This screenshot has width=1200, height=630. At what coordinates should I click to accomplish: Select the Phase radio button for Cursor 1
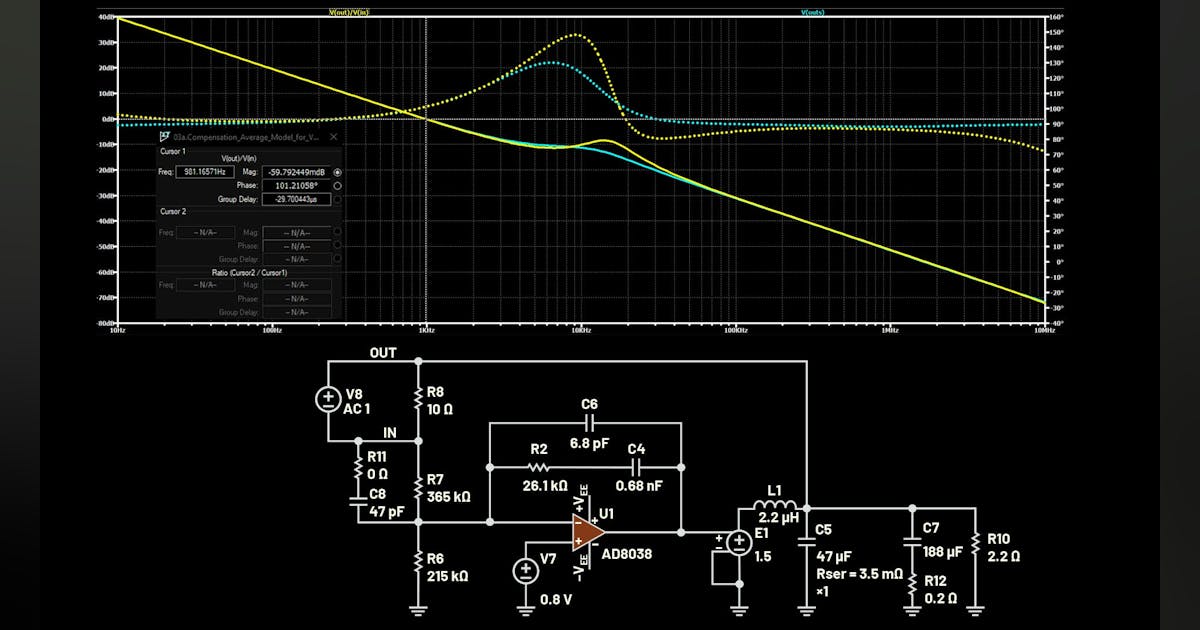coord(337,185)
